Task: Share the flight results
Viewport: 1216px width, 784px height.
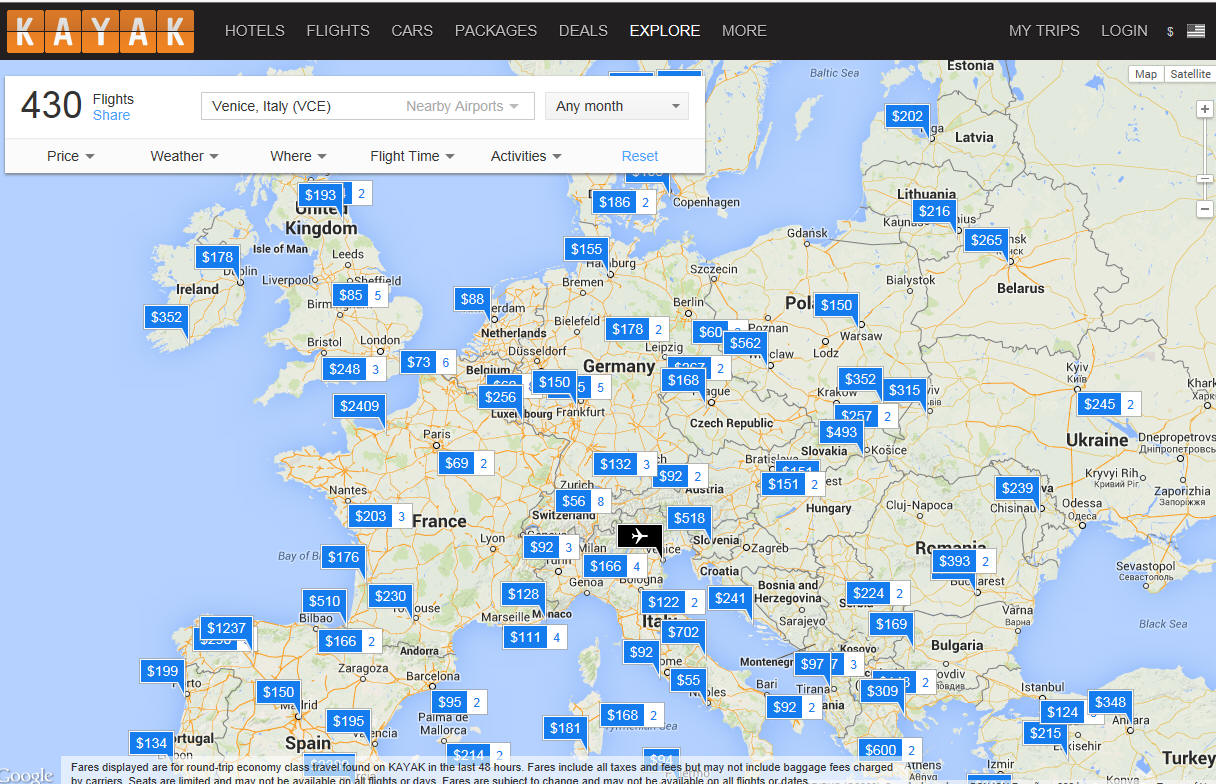Action: tap(111, 115)
